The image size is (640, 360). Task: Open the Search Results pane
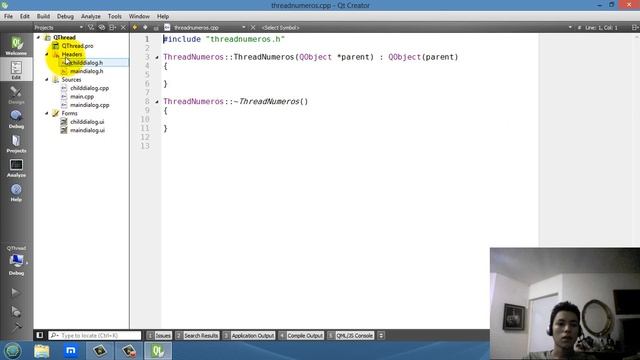pos(197,336)
